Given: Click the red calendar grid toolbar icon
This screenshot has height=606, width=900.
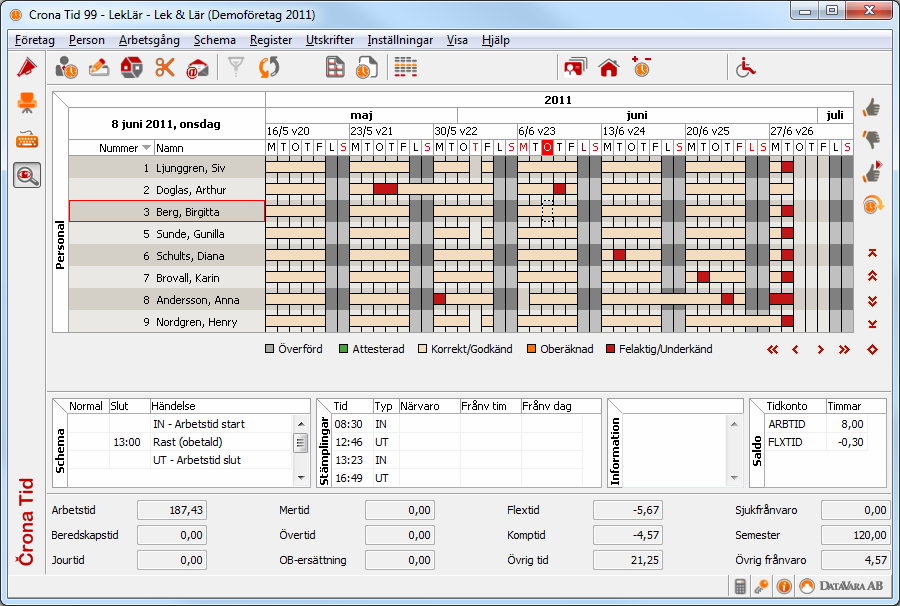Looking at the screenshot, I should point(406,68).
